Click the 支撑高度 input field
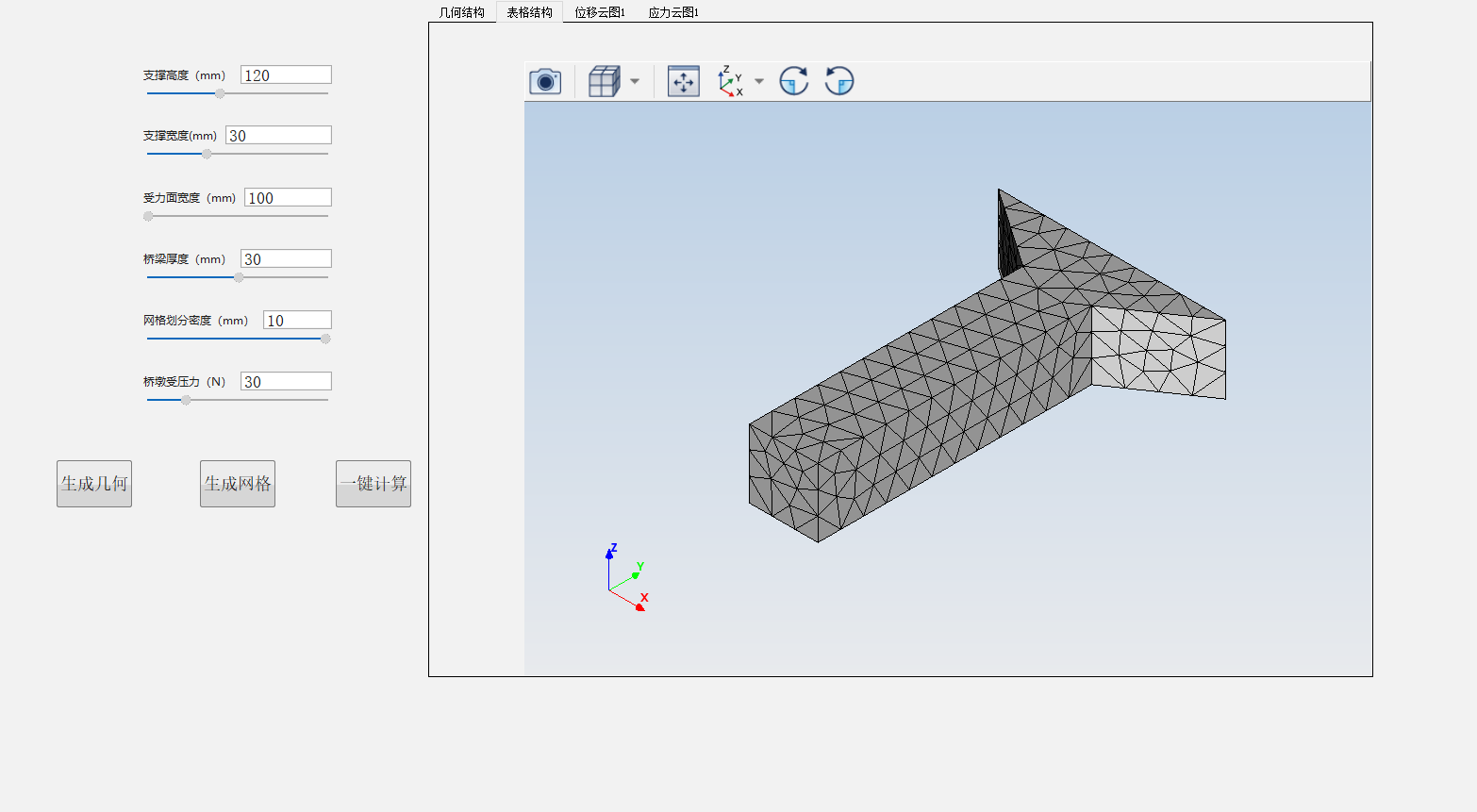The width and height of the screenshot is (1477, 812). tap(286, 75)
